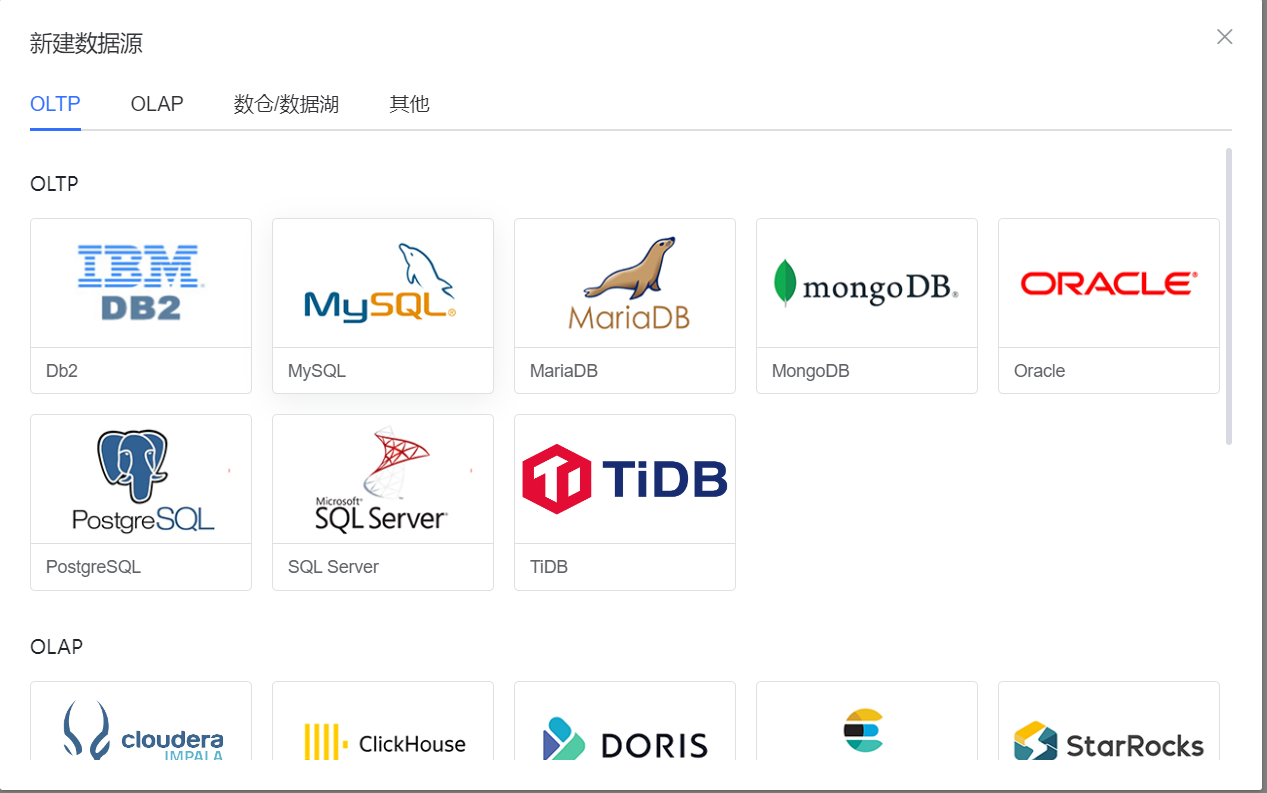The image size is (1267, 793).
Task: Pick the StarRocks logo
Action: [x=1109, y=742]
